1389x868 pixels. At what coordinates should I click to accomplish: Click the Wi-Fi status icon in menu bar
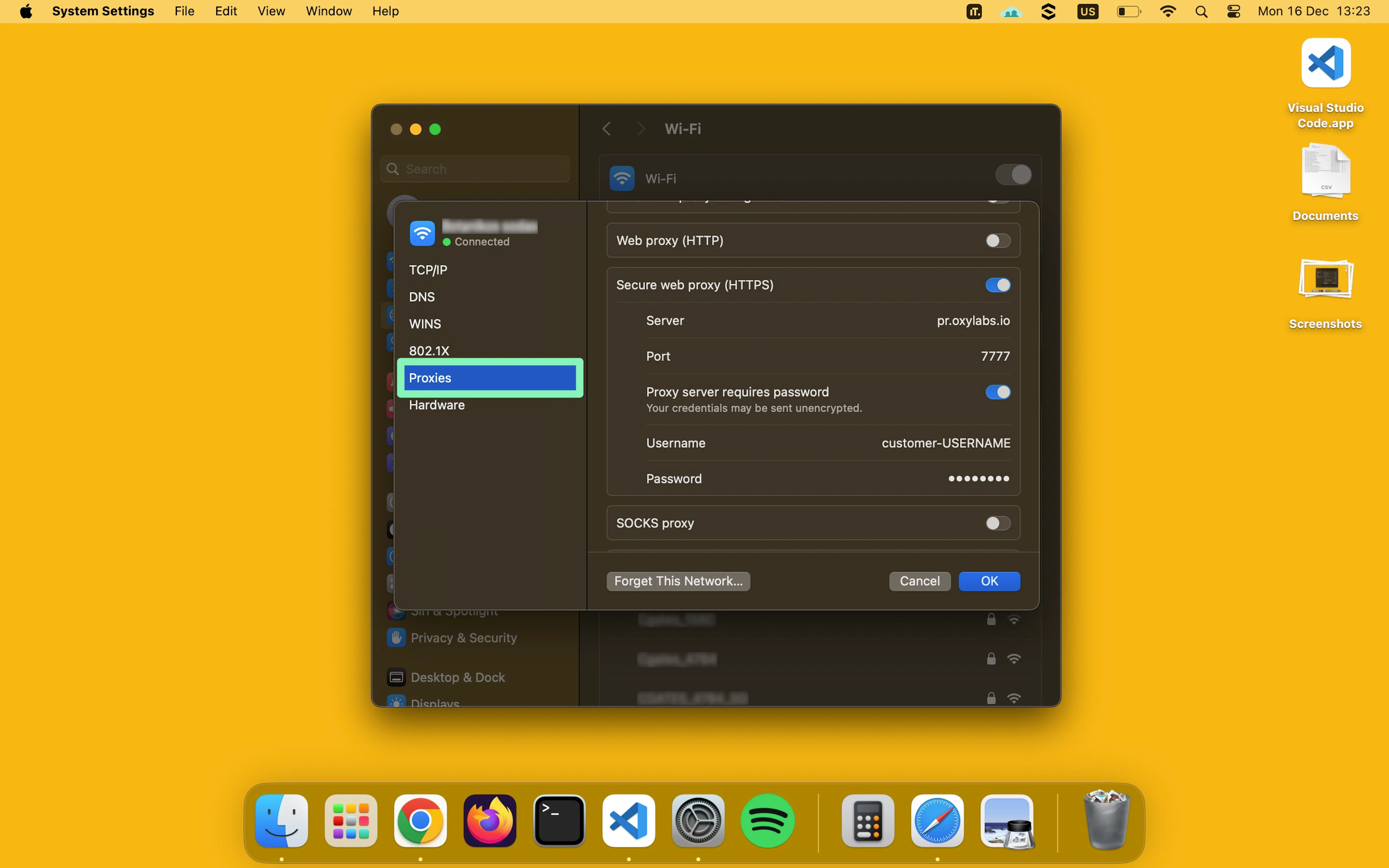1168,12
